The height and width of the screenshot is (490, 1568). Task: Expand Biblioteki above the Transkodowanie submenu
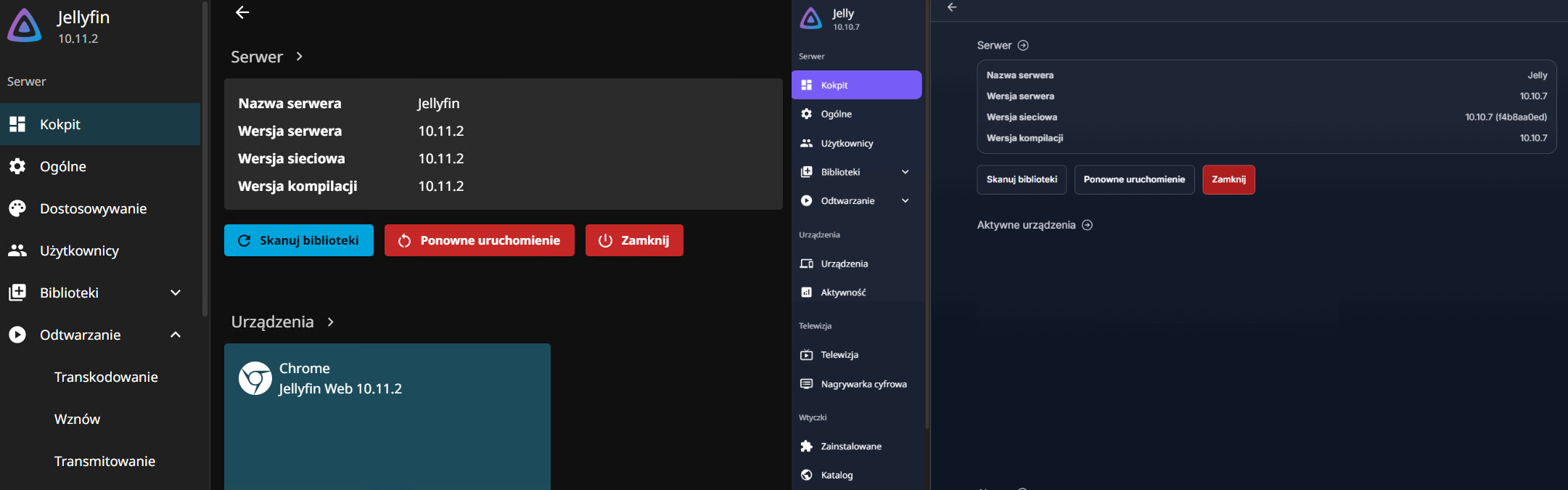point(176,293)
